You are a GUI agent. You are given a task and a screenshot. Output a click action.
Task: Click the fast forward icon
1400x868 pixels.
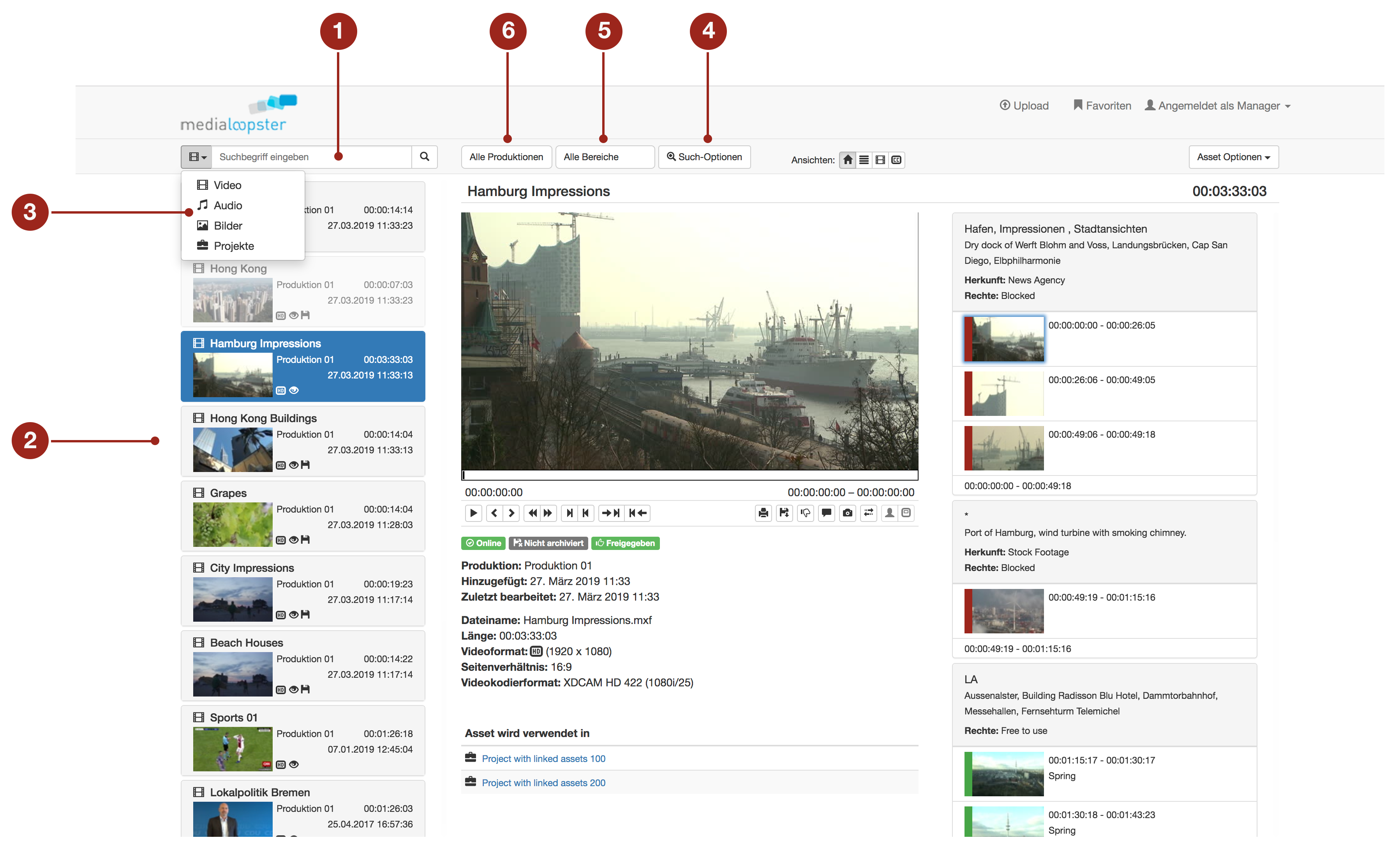coord(548,513)
